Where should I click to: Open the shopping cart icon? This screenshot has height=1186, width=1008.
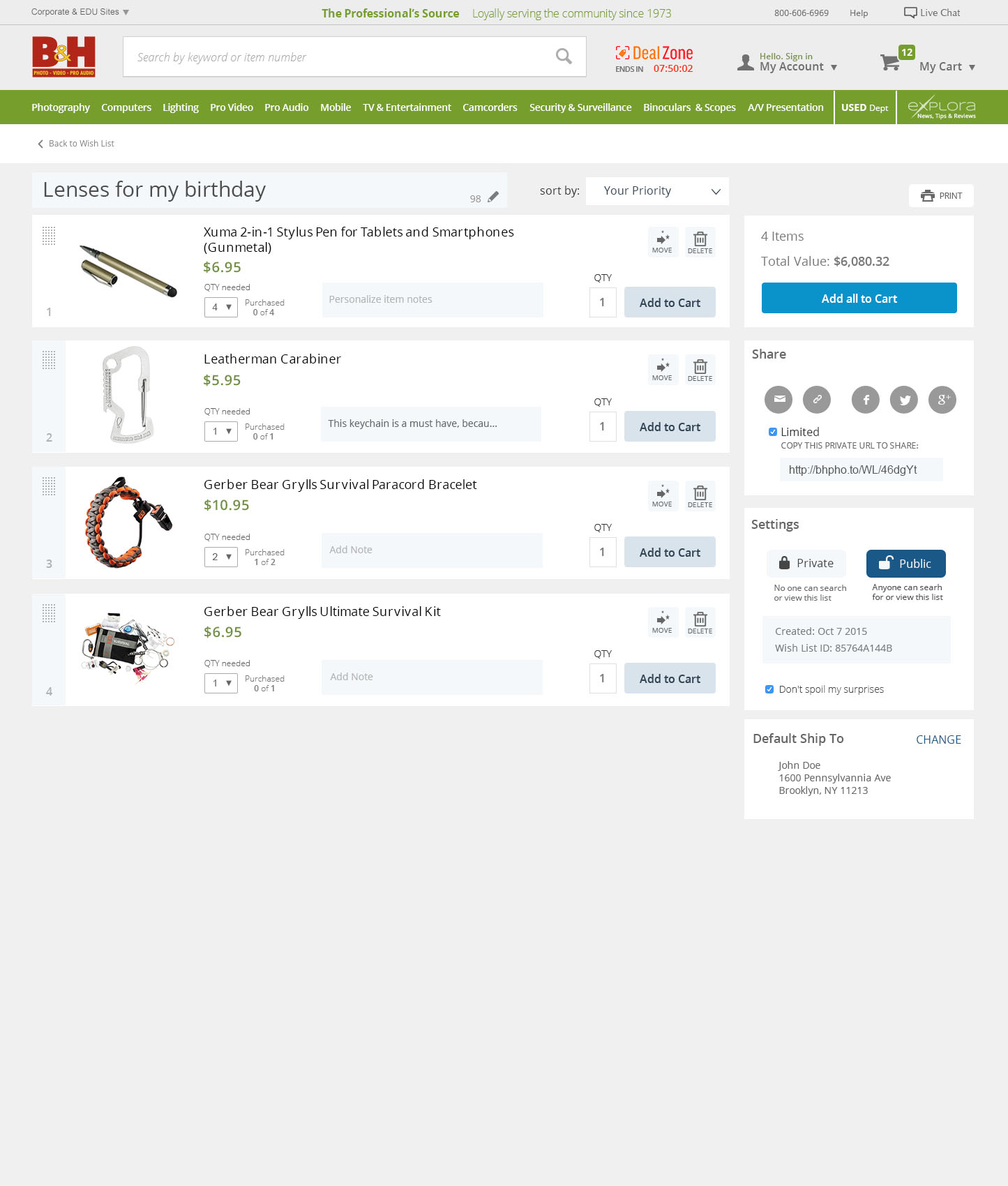(890, 63)
